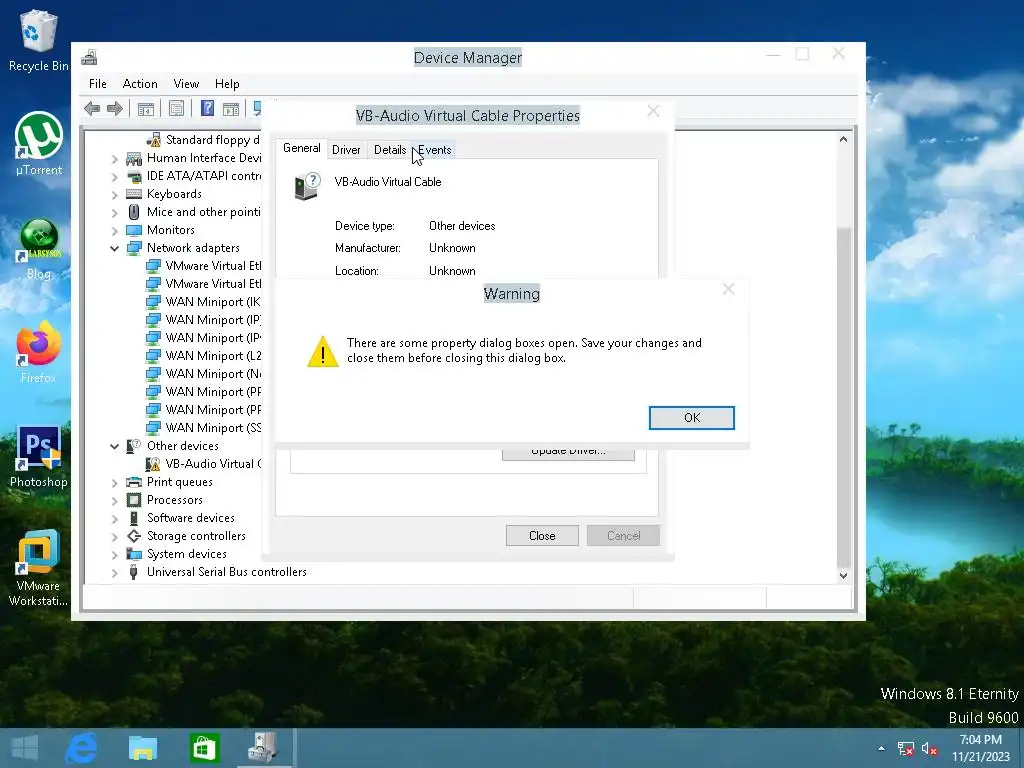Click the network tray icon
The image size is (1024, 768).
click(x=906, y=748)
